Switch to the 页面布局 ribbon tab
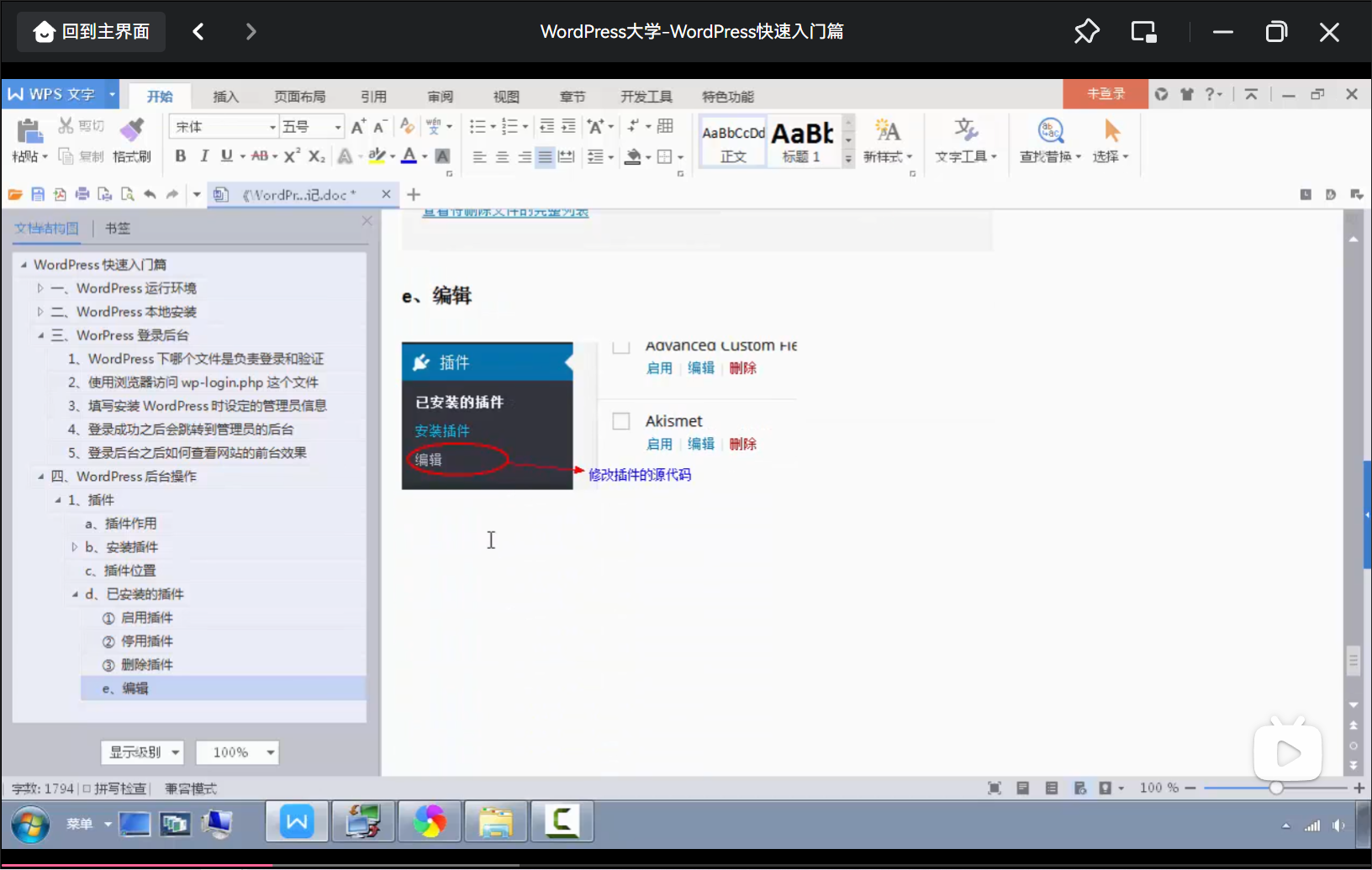1372x870 pixels. click(299, 97)
